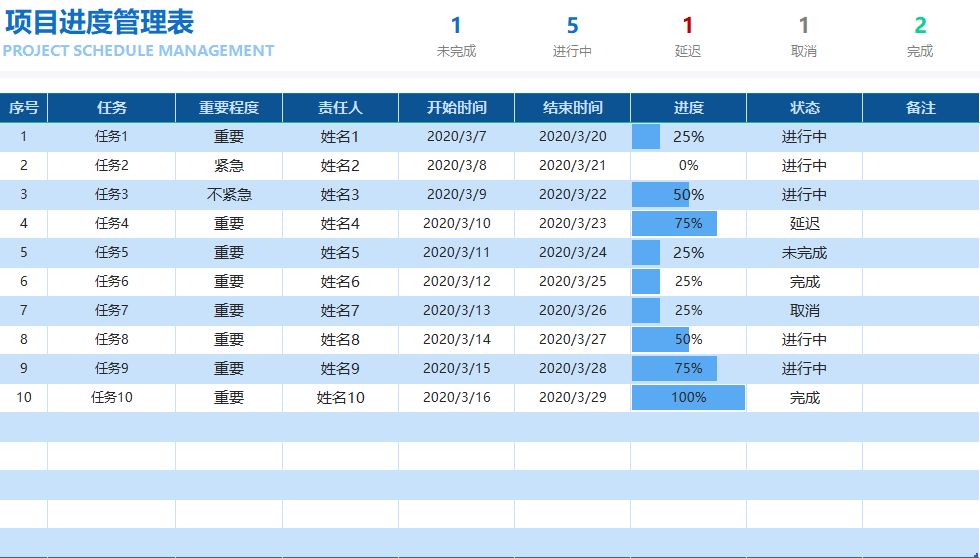980x558 pixels.
Task: Click the 取消 status cell for 任务7
Action: [x=804, y=311]
